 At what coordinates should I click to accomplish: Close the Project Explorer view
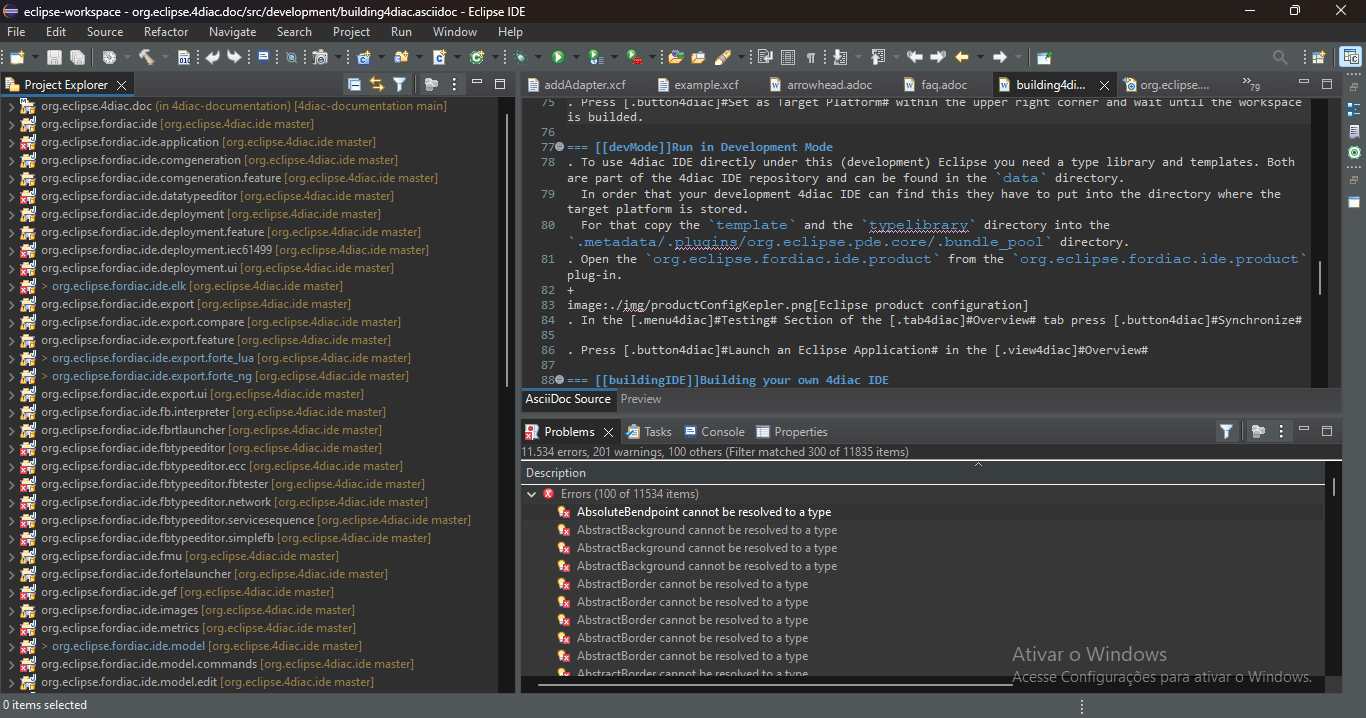click(121, 86)
